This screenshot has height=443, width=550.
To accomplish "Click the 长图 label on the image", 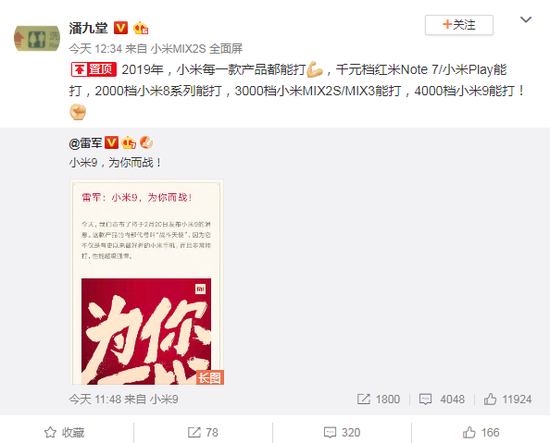I will [x=210, y=377].
